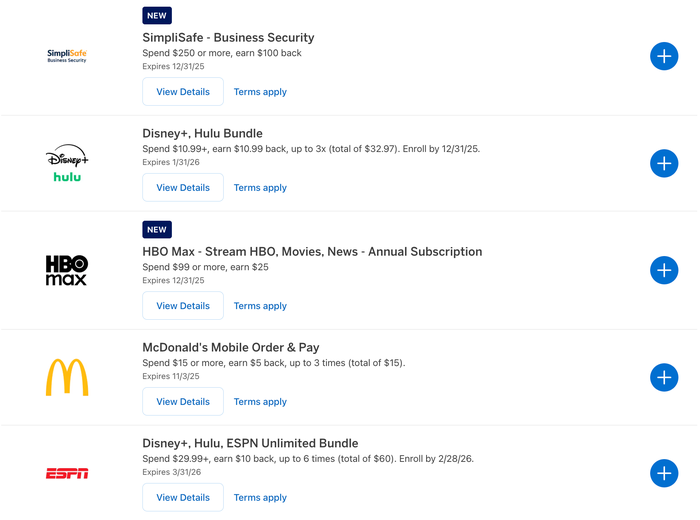View Details for SimpliSafe offer
Screen dimensions: 700x520
point(183,92)
